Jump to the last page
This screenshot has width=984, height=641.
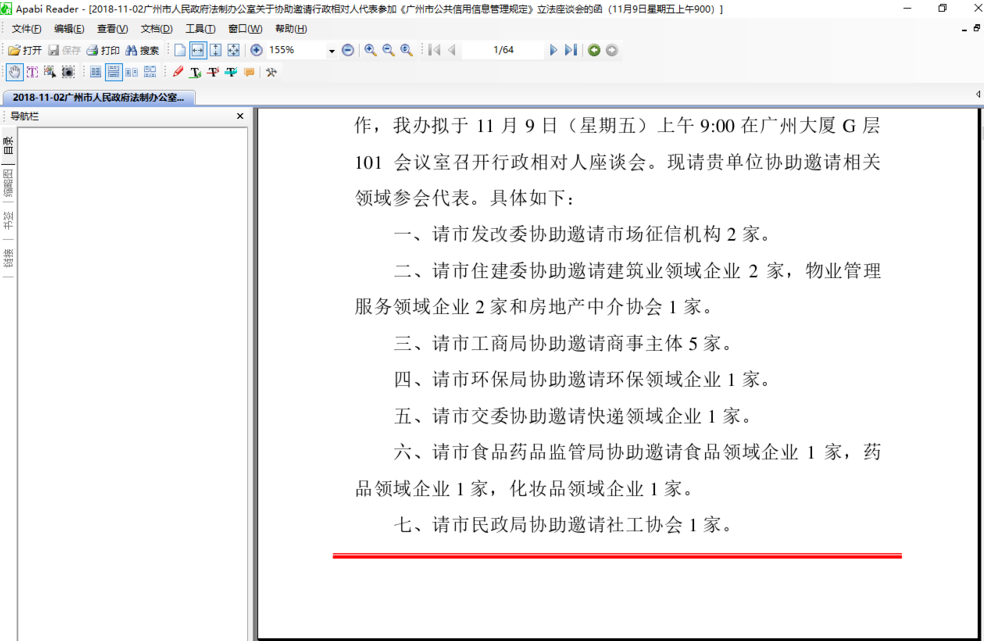570,50
